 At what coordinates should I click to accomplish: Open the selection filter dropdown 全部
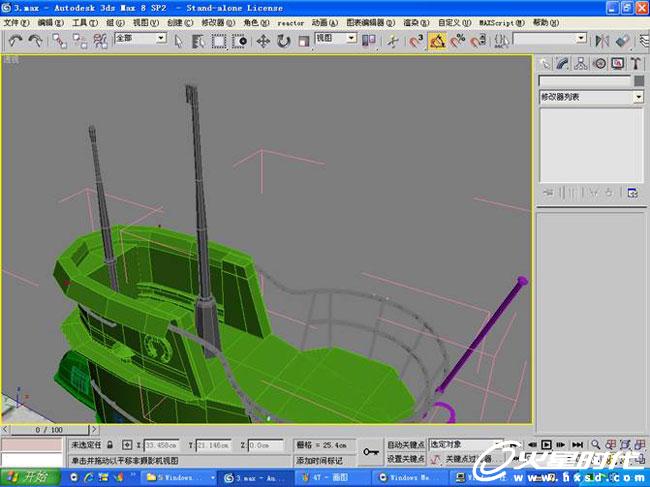(x=161, y=39)
